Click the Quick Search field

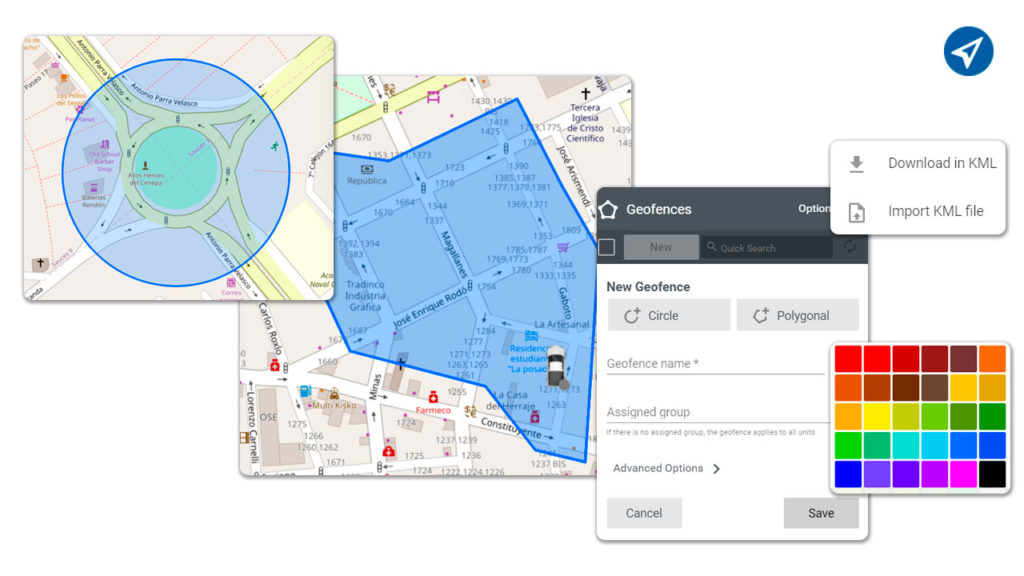(767, 248)
